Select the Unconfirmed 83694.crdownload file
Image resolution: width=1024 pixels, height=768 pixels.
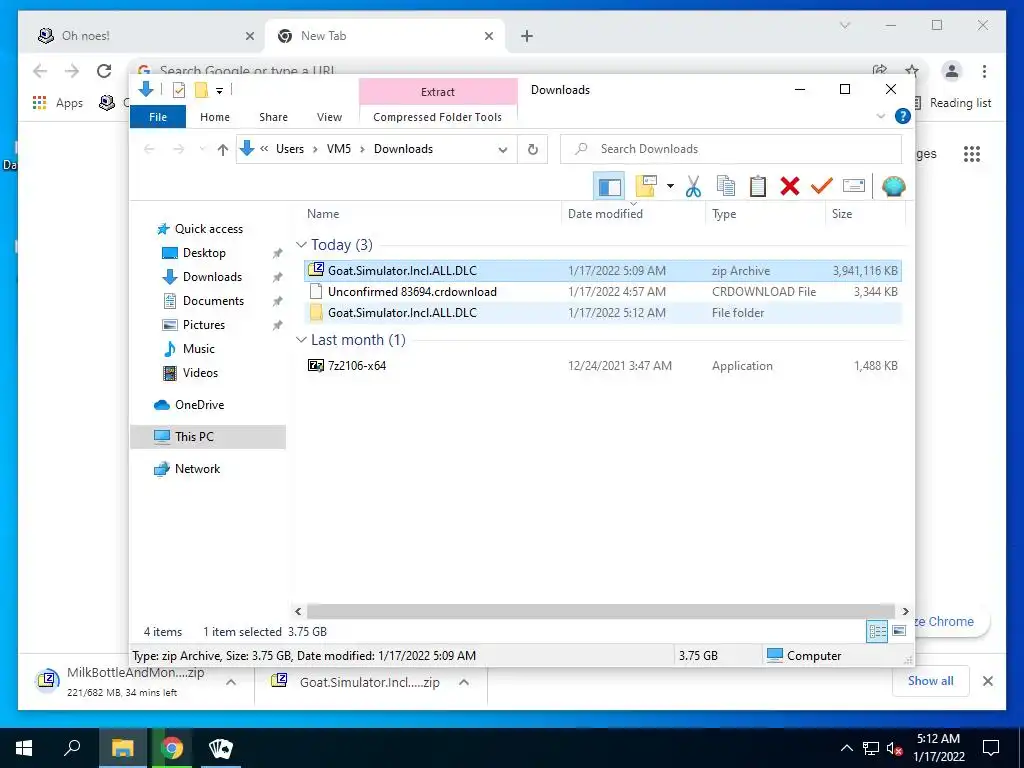(x=602, y=291)
